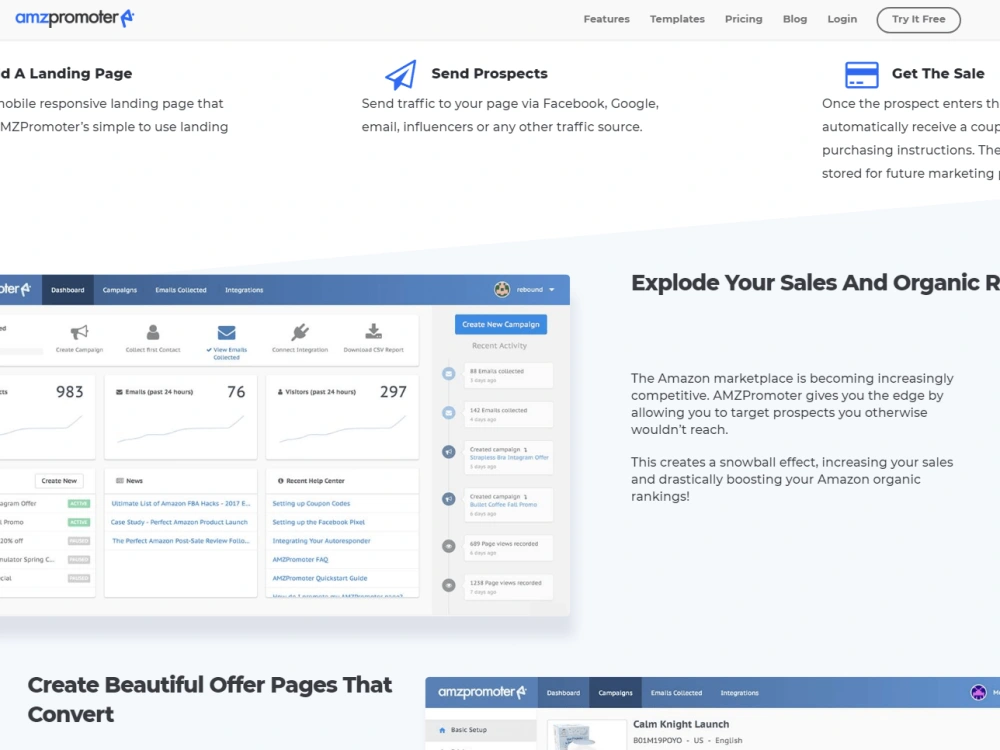
Task: Open Case Study Perfect Amazon Product Launch
Action: (x=179, y=522)
